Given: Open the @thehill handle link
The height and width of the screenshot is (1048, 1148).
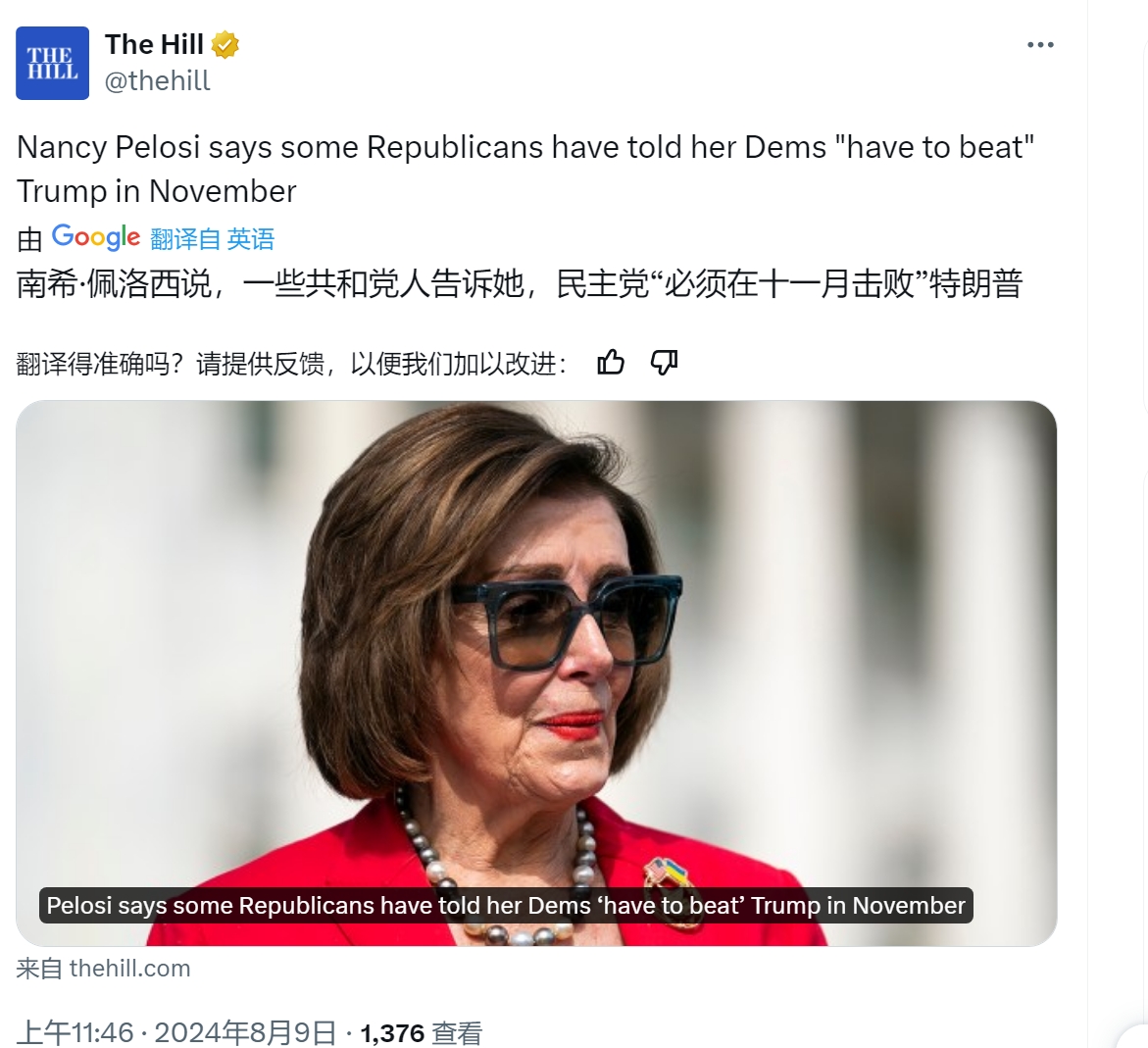Looking at the screenshot, I should 158,80.
